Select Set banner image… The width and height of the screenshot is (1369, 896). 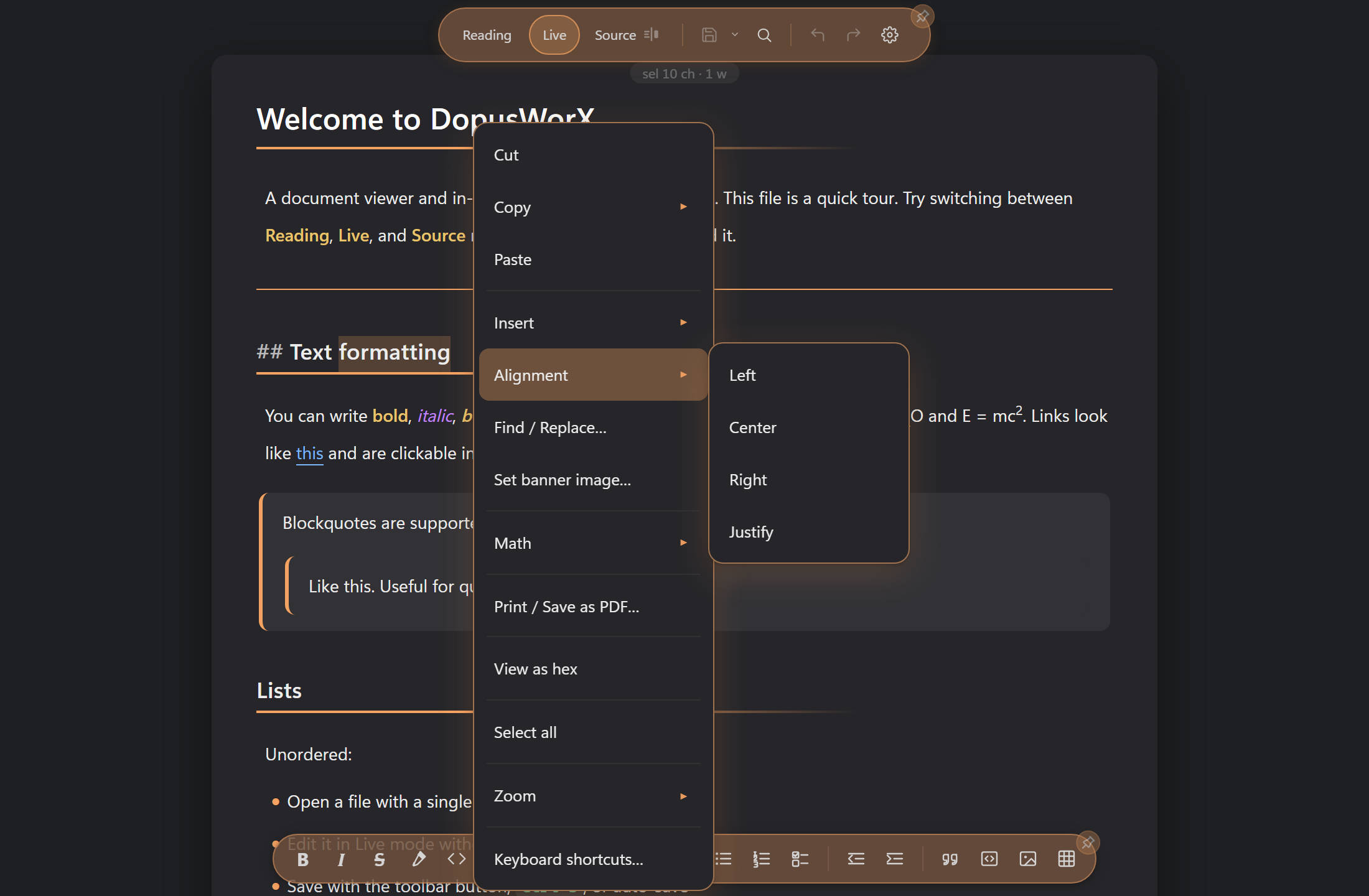[x=594, y=480]
